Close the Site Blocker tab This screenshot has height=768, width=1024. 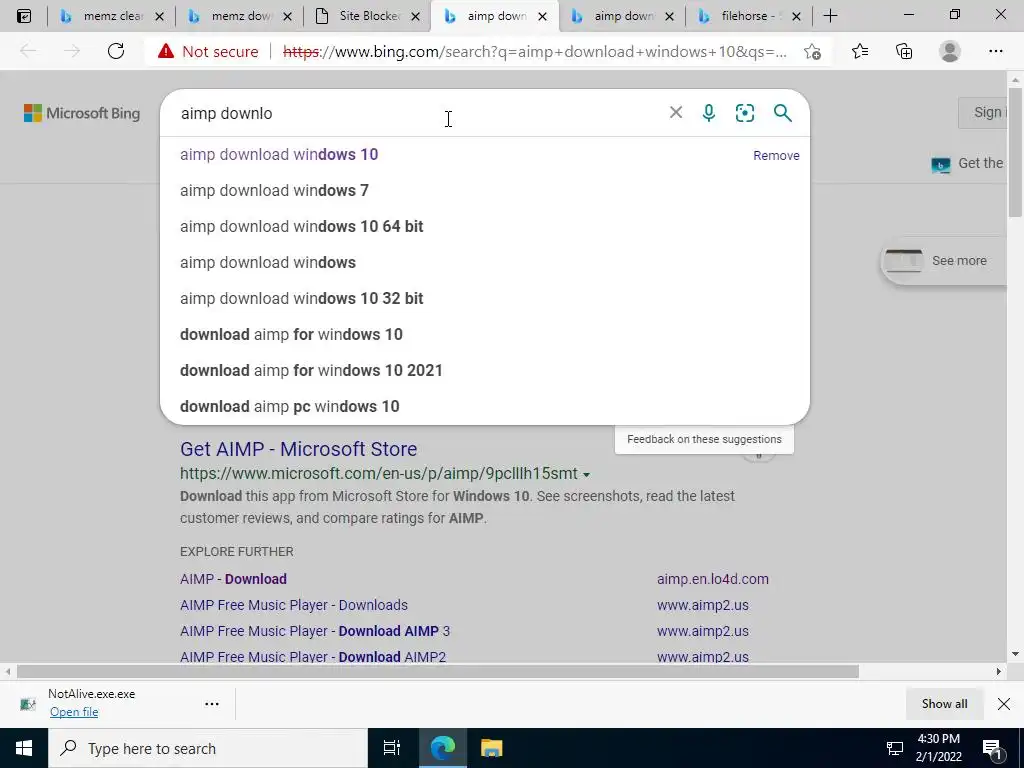tap(415, 17)
